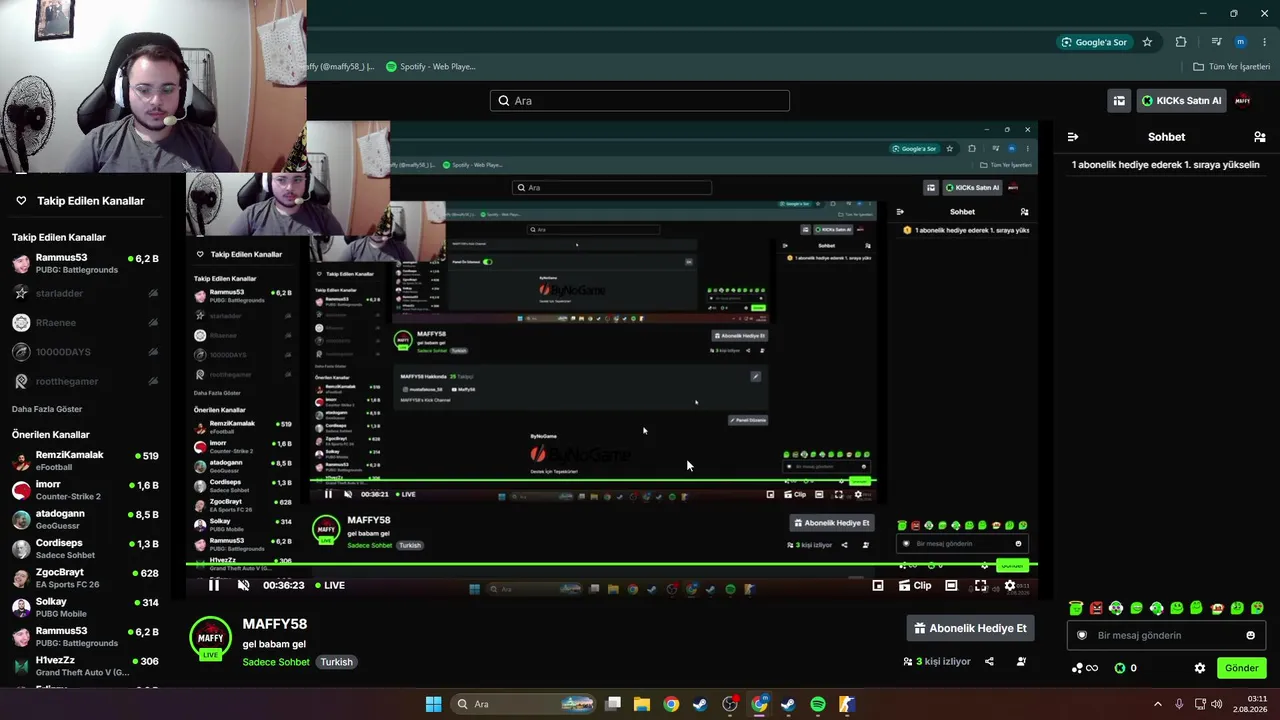Viewport: 1280px width, 720px height.
Task: Click the system tray speaker icon
Action: click(x=1216, y=704)
